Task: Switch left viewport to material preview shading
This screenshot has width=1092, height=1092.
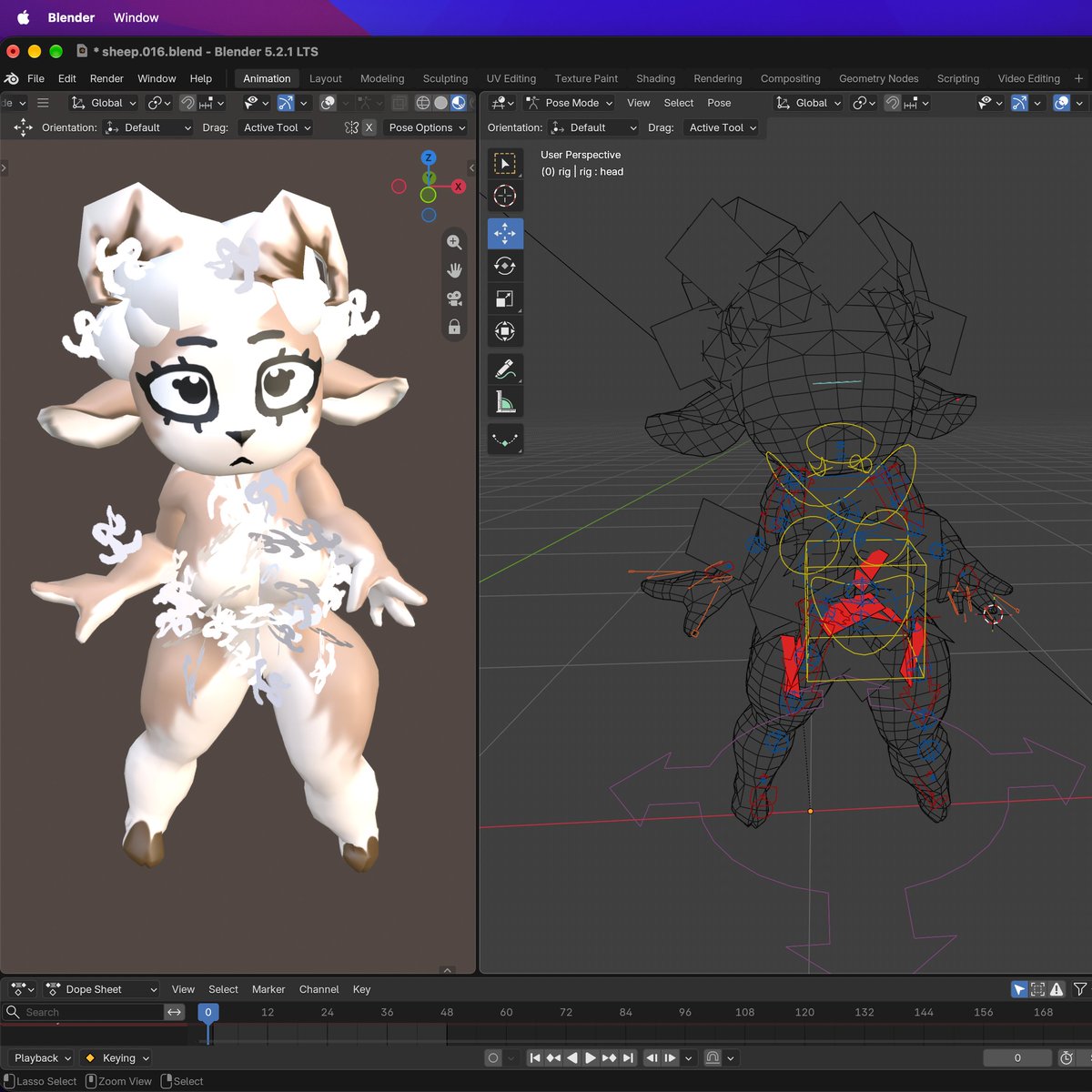Action: [458, 103]
